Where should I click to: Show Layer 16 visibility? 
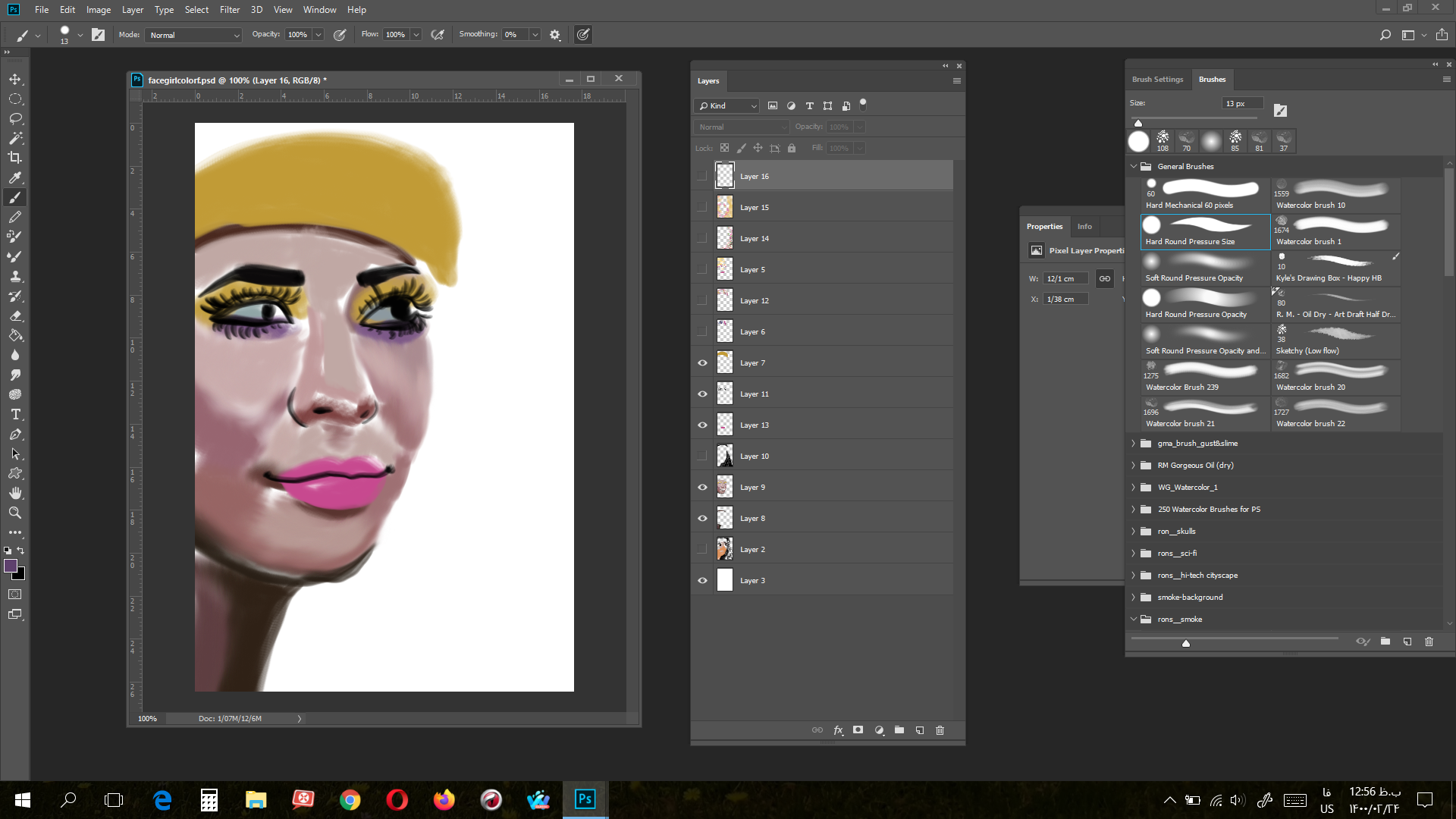[702, 176]
